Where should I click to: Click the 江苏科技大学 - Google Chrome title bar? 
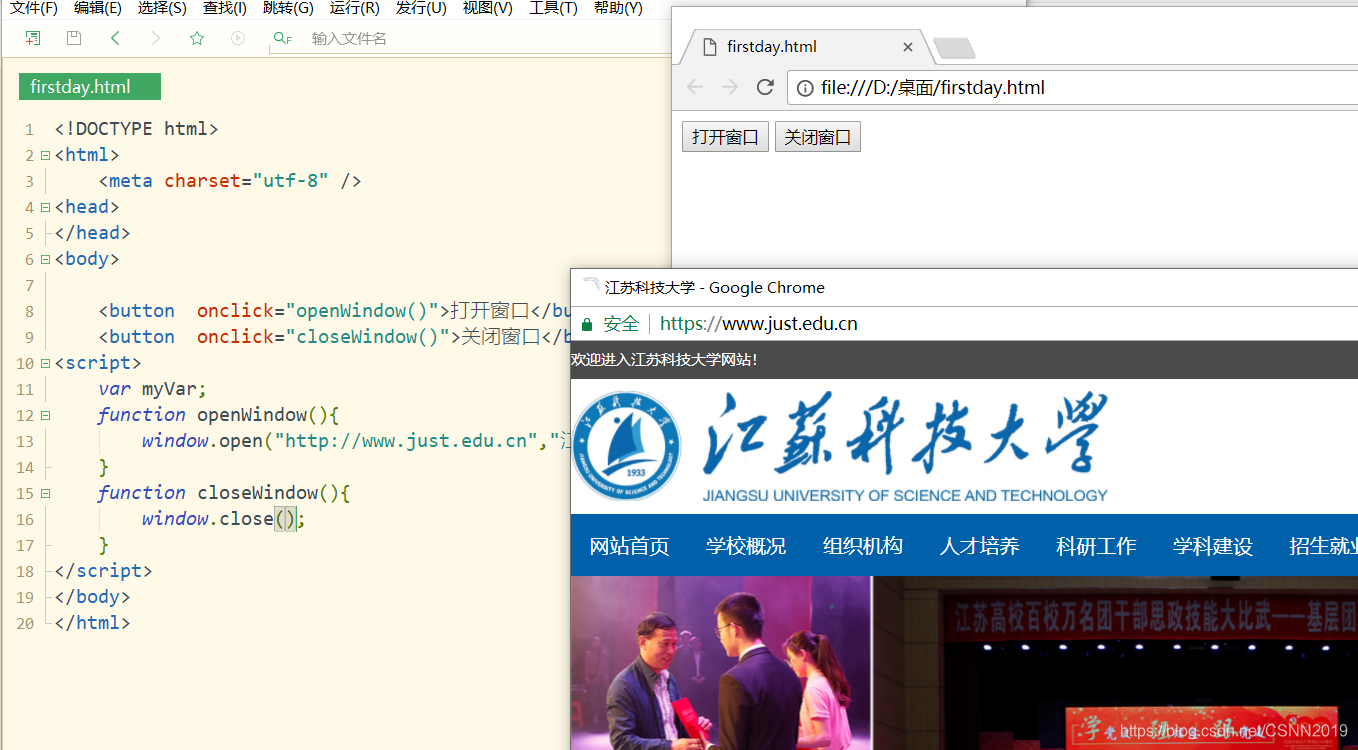pyautogui.click(x=964, y=287)
